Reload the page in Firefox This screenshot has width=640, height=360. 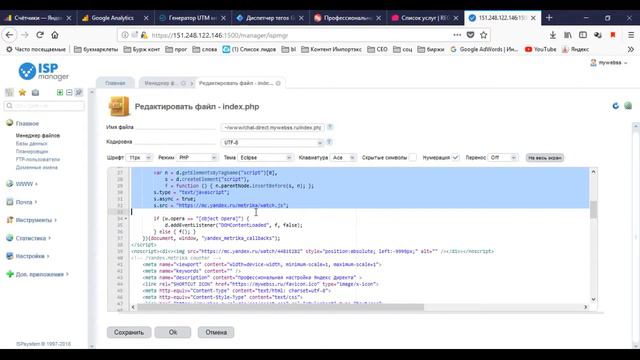click(40, 35)
